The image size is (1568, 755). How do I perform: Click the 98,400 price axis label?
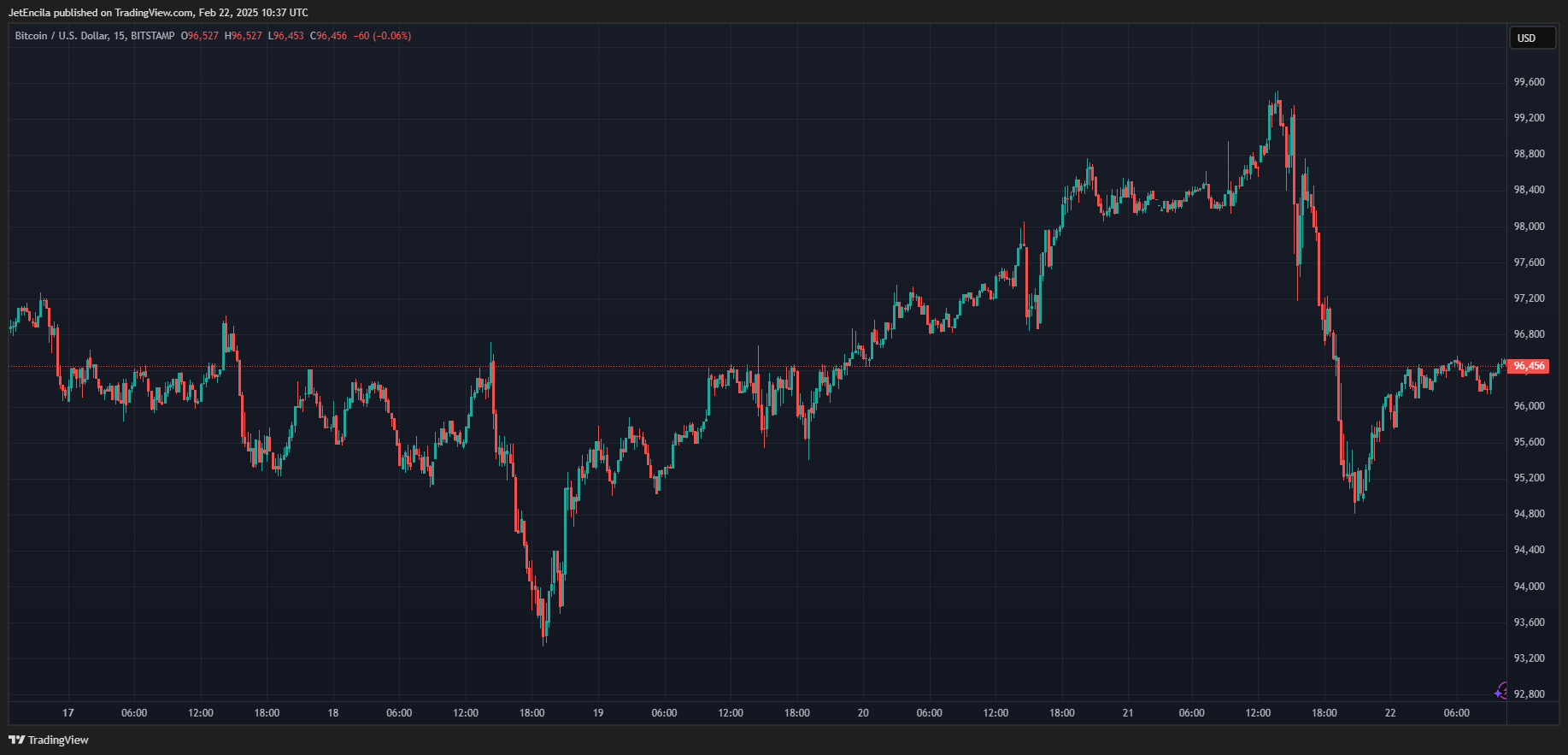(1529, 190)
